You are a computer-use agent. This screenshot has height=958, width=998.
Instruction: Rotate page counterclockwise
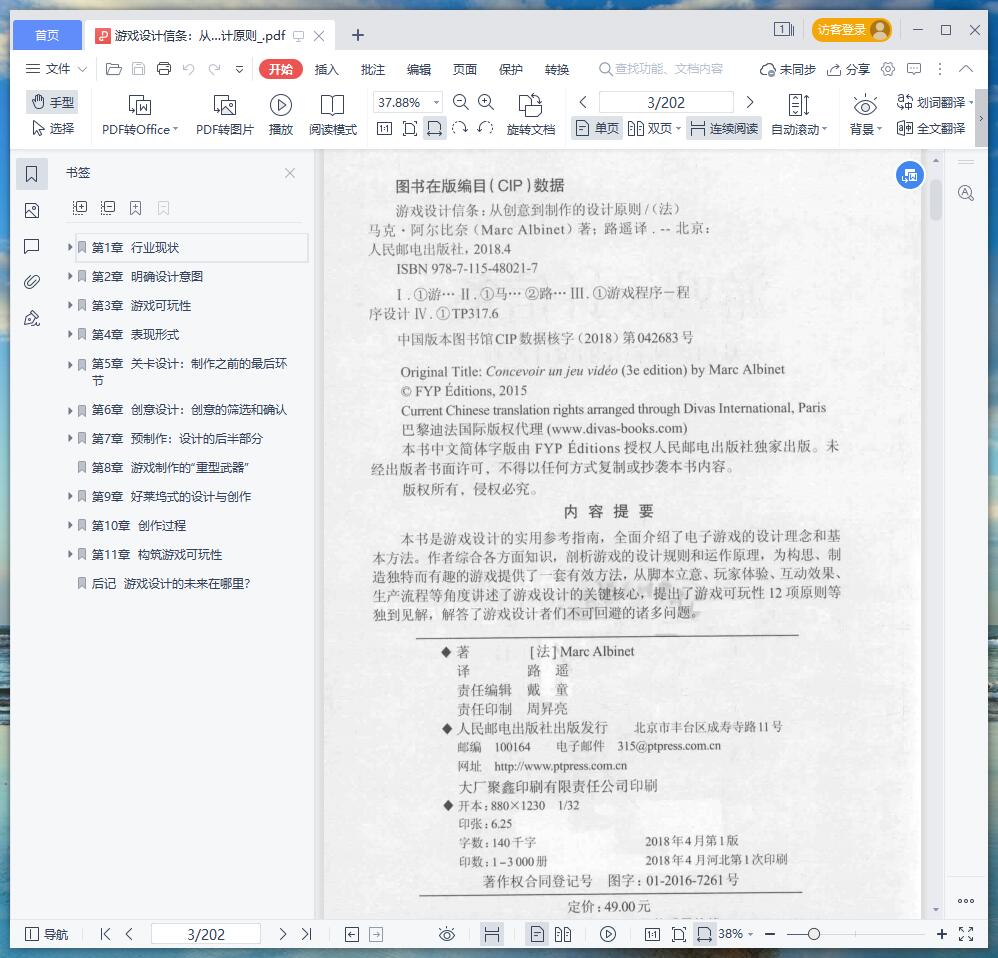tap(485, 129)
